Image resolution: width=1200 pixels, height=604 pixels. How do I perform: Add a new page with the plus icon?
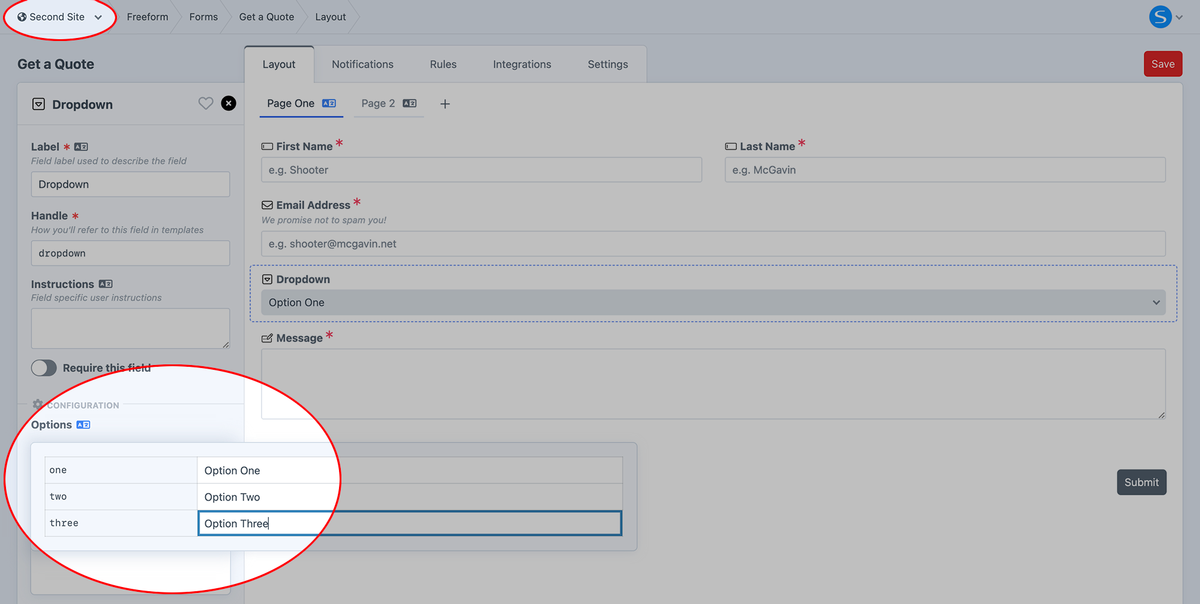(x=445, y=104)
